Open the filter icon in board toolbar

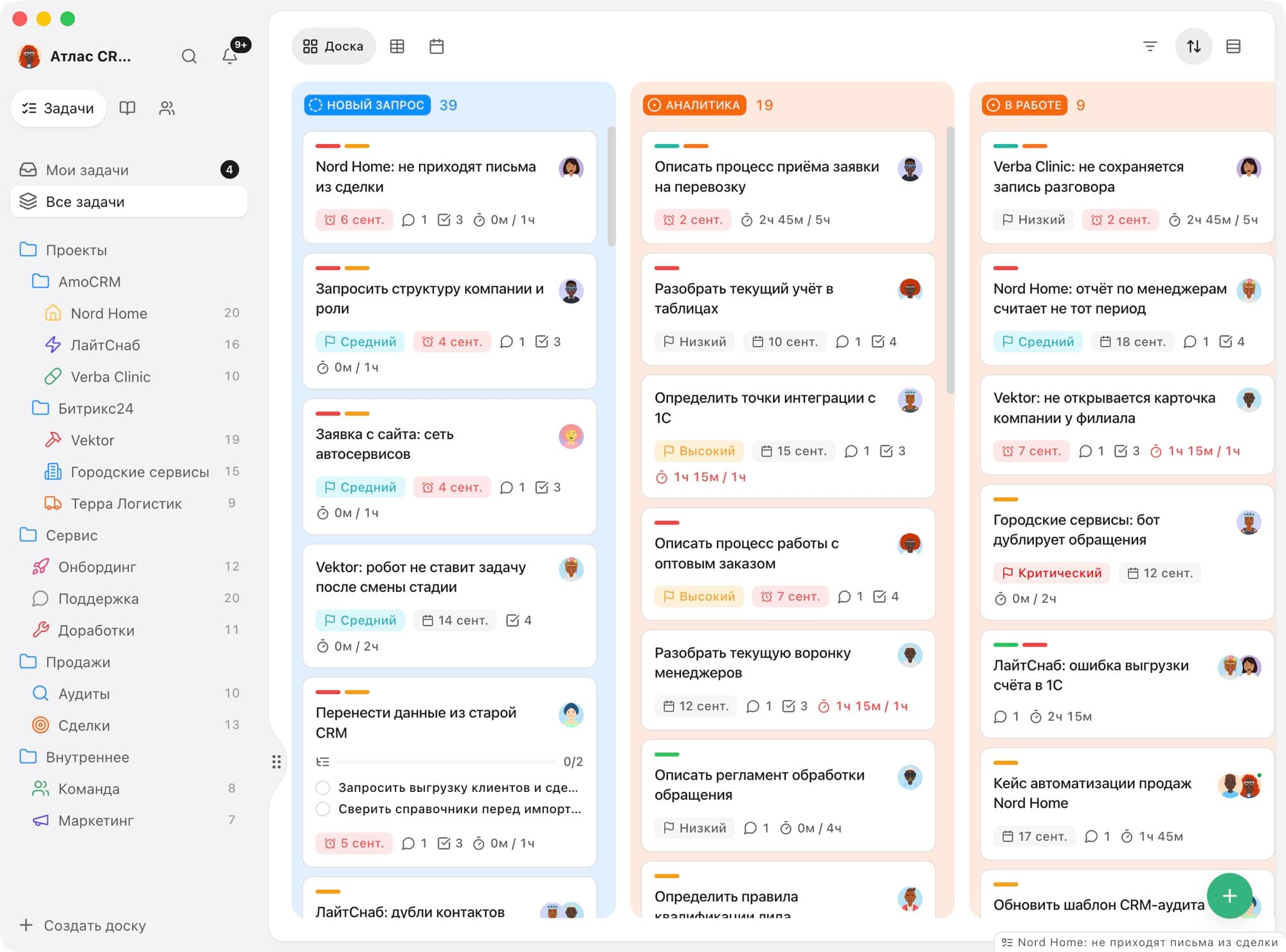coord(1150,46)
